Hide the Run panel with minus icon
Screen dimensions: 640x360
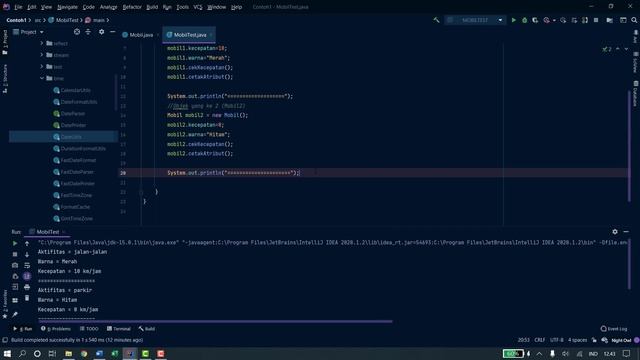626,232
